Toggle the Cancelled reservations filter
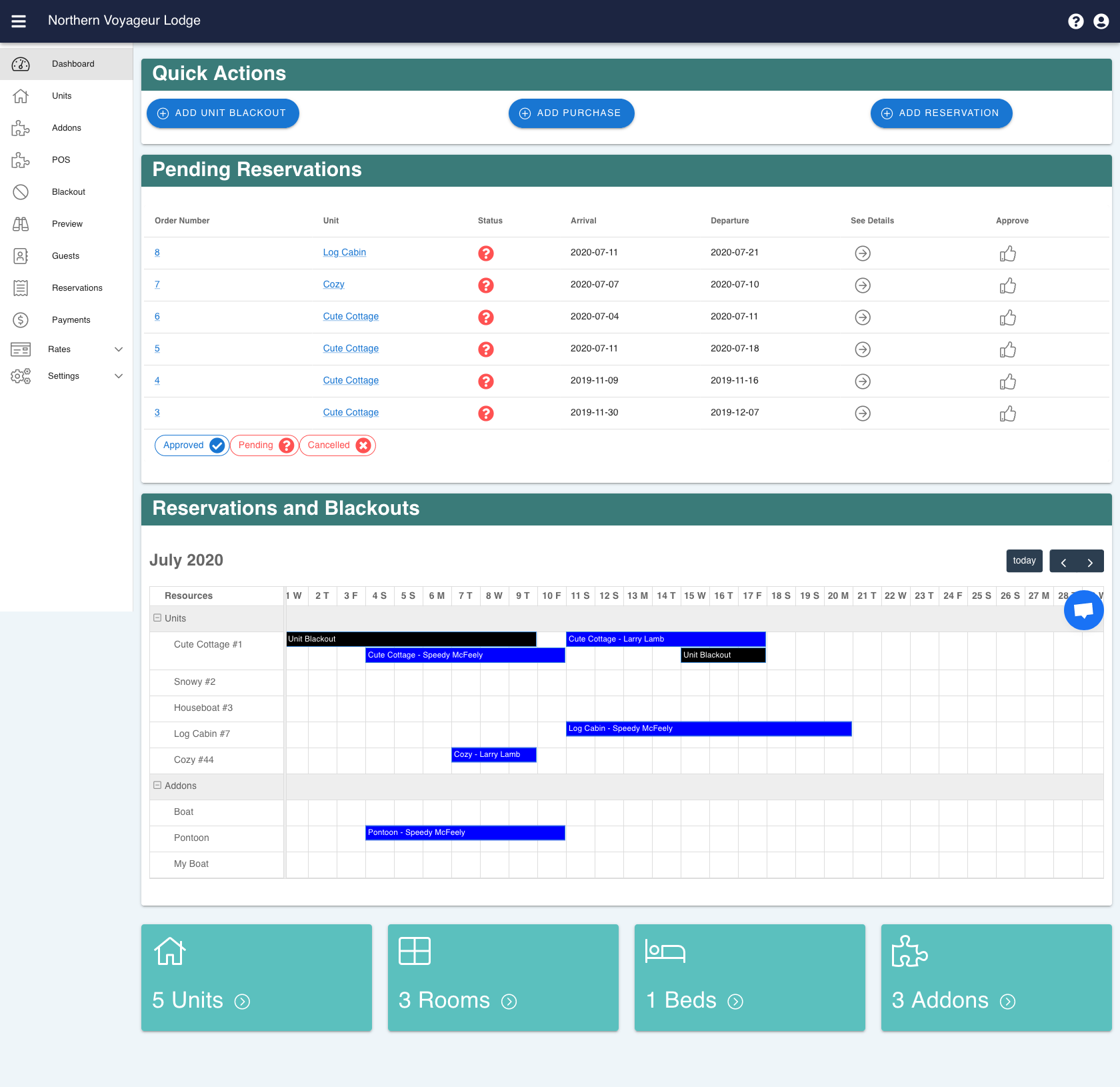 337,445
